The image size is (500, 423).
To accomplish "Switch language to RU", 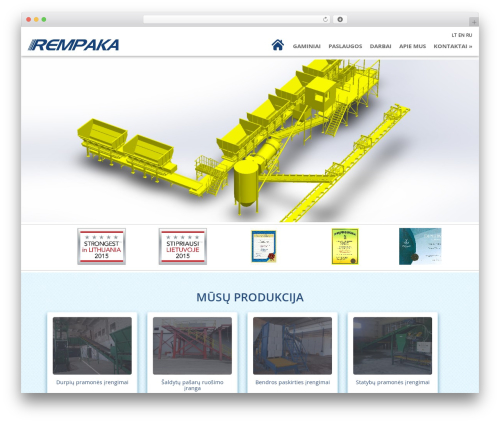I will coord(469,35).
